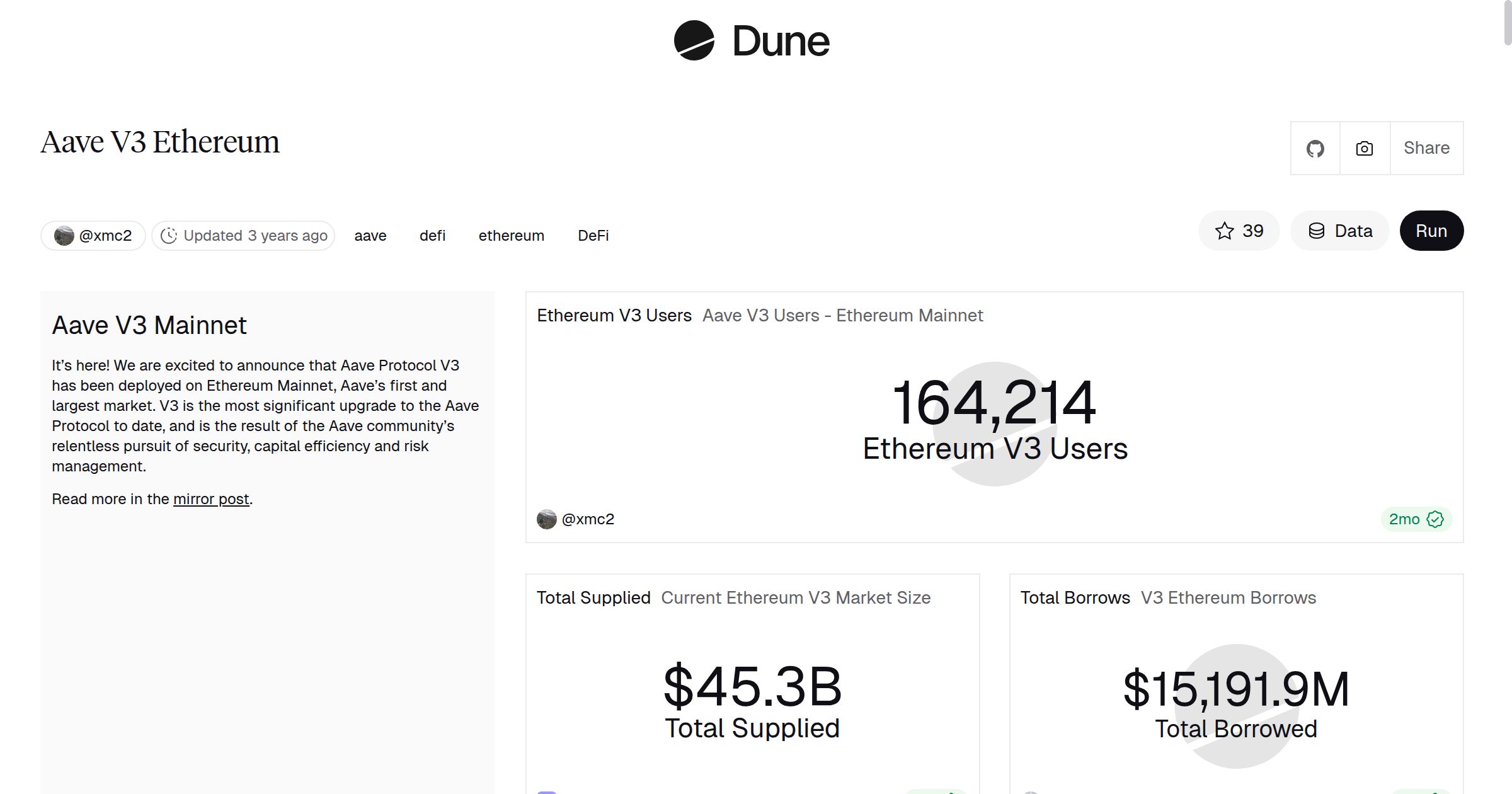
Task: Select the aave tag
Action: coord(370,235)
